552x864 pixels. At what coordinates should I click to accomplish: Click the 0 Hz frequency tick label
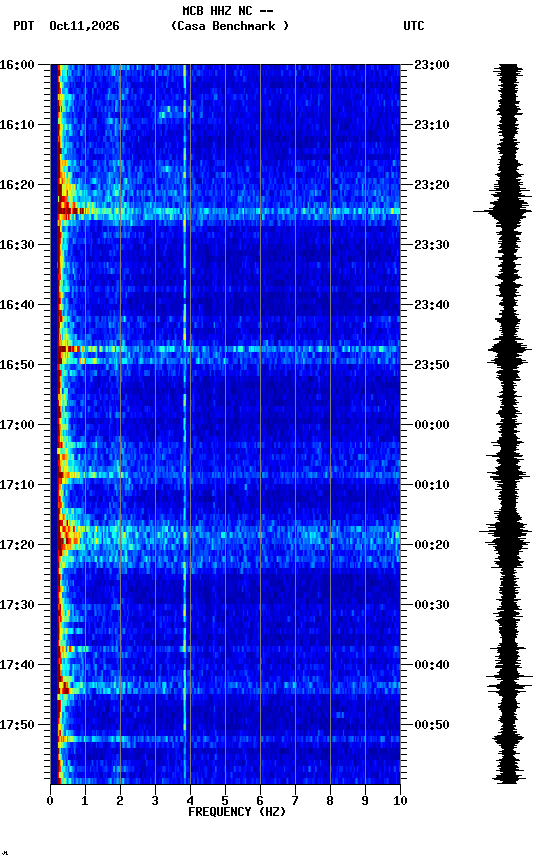(x=50, y=801)
